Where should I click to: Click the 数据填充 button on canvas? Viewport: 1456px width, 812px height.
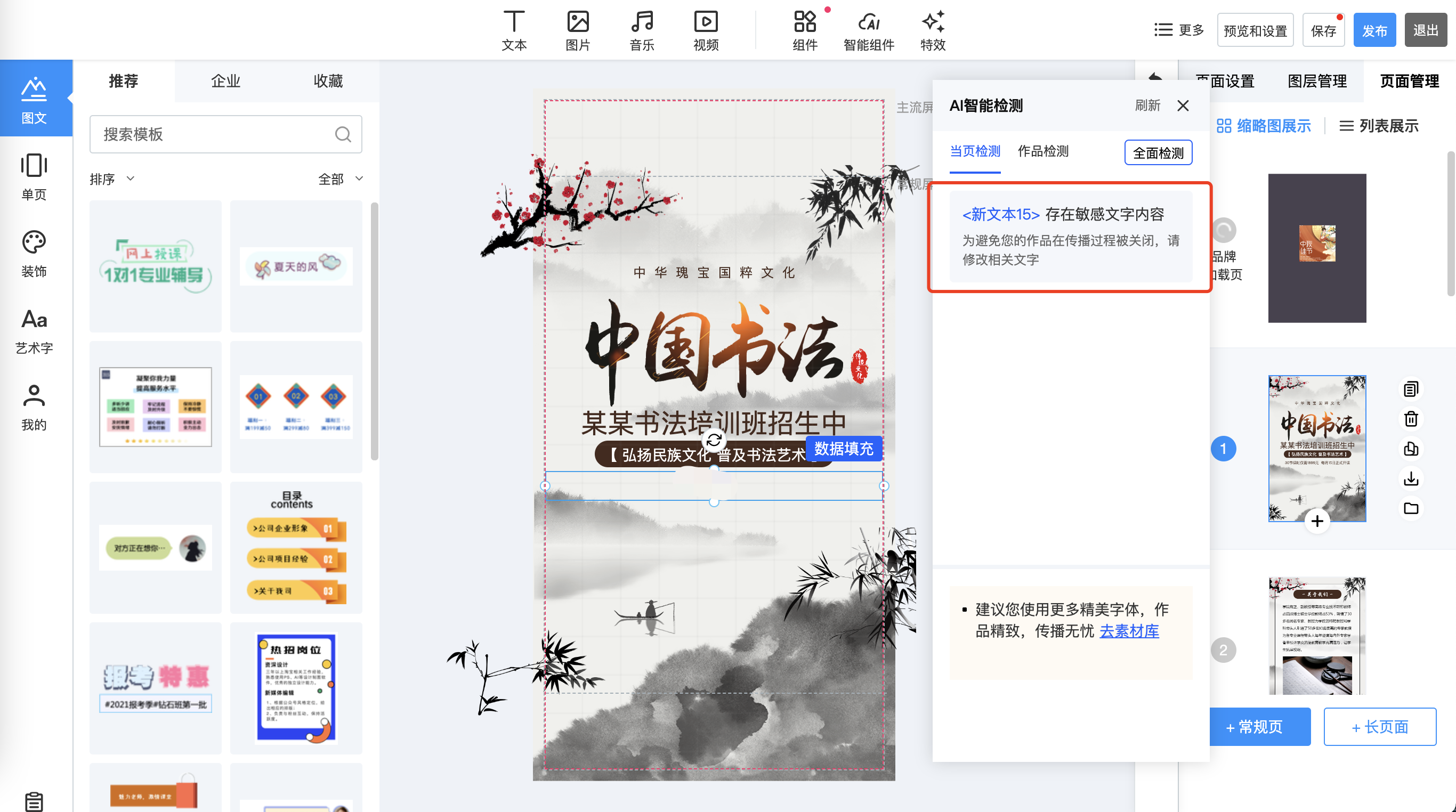[843, 449]
